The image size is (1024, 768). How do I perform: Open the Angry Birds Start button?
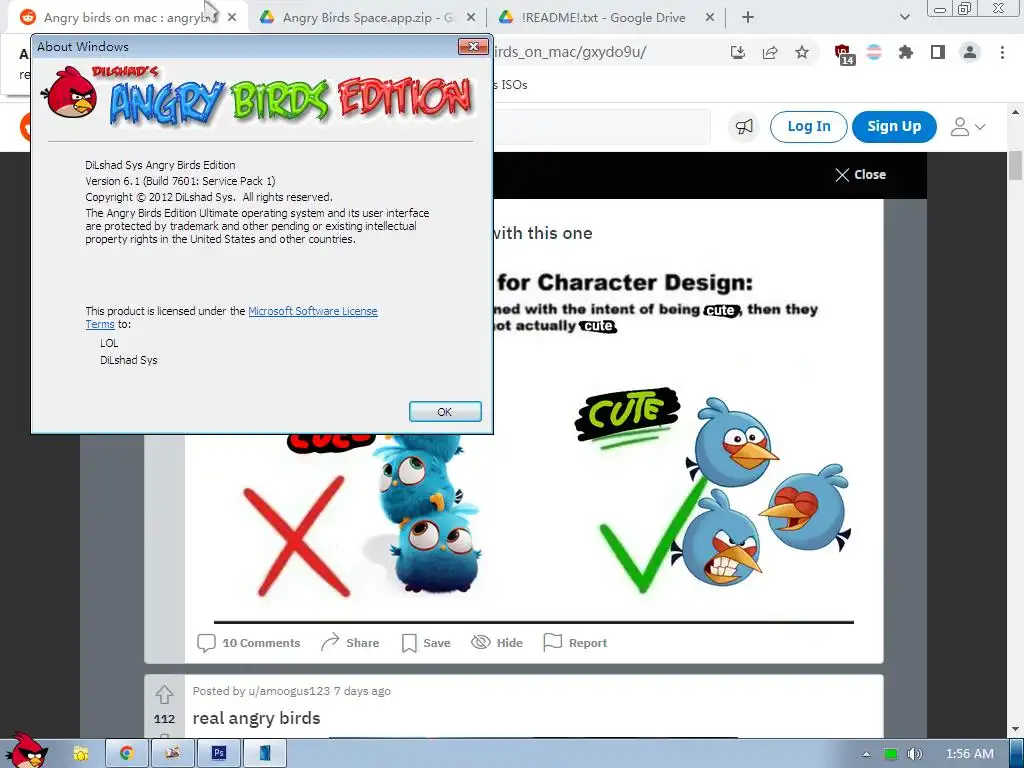[26, 750]
